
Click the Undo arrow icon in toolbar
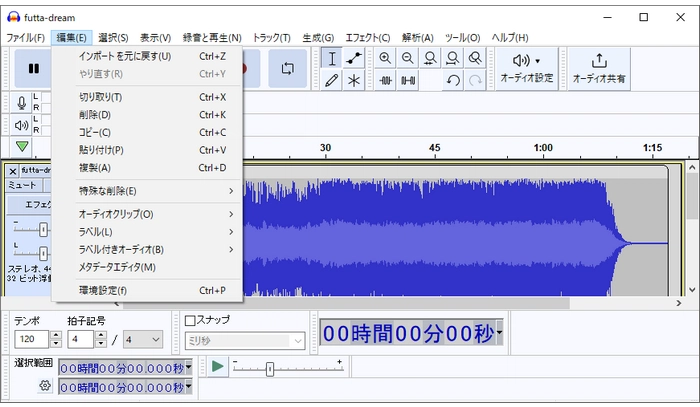453,81
